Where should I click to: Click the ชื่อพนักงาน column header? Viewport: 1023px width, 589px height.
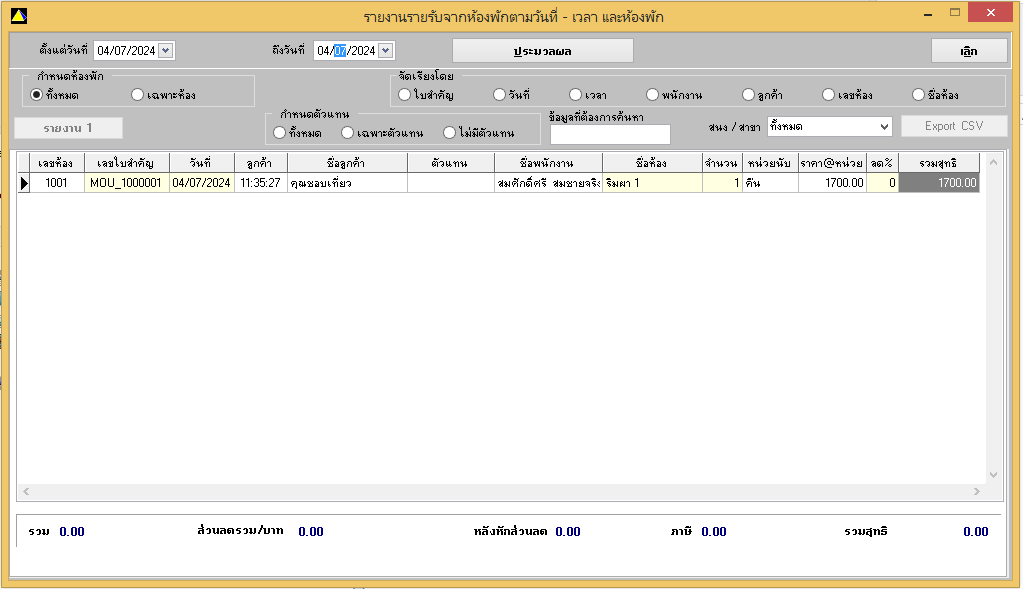548,163
